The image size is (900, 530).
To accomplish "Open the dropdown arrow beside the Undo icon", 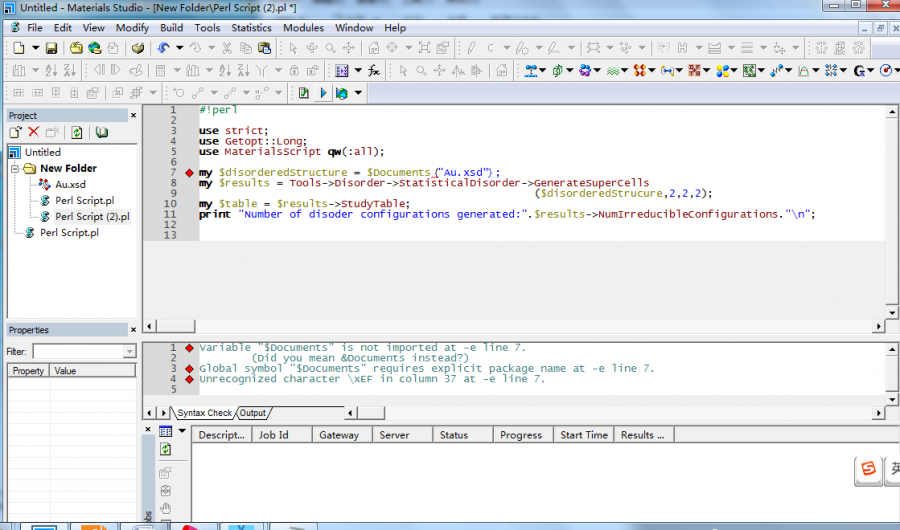I will [x=179, y=48].
